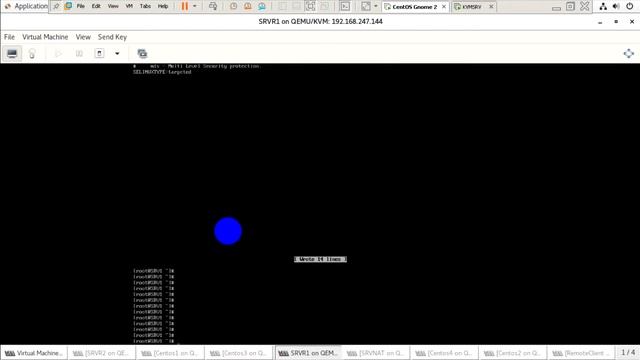The image size is (640, 360).
Task: Switch to SRVNAT on QEMU taskbar item
Action: pos(376,353)
